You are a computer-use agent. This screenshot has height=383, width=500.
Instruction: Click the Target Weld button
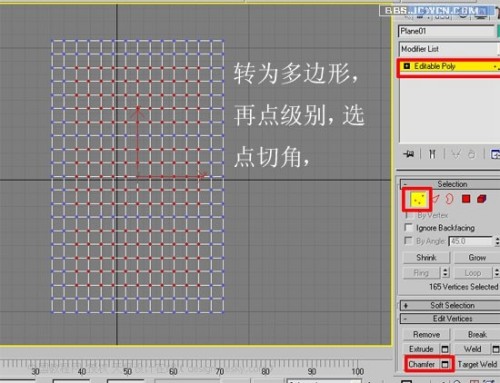tap(477, 364)
